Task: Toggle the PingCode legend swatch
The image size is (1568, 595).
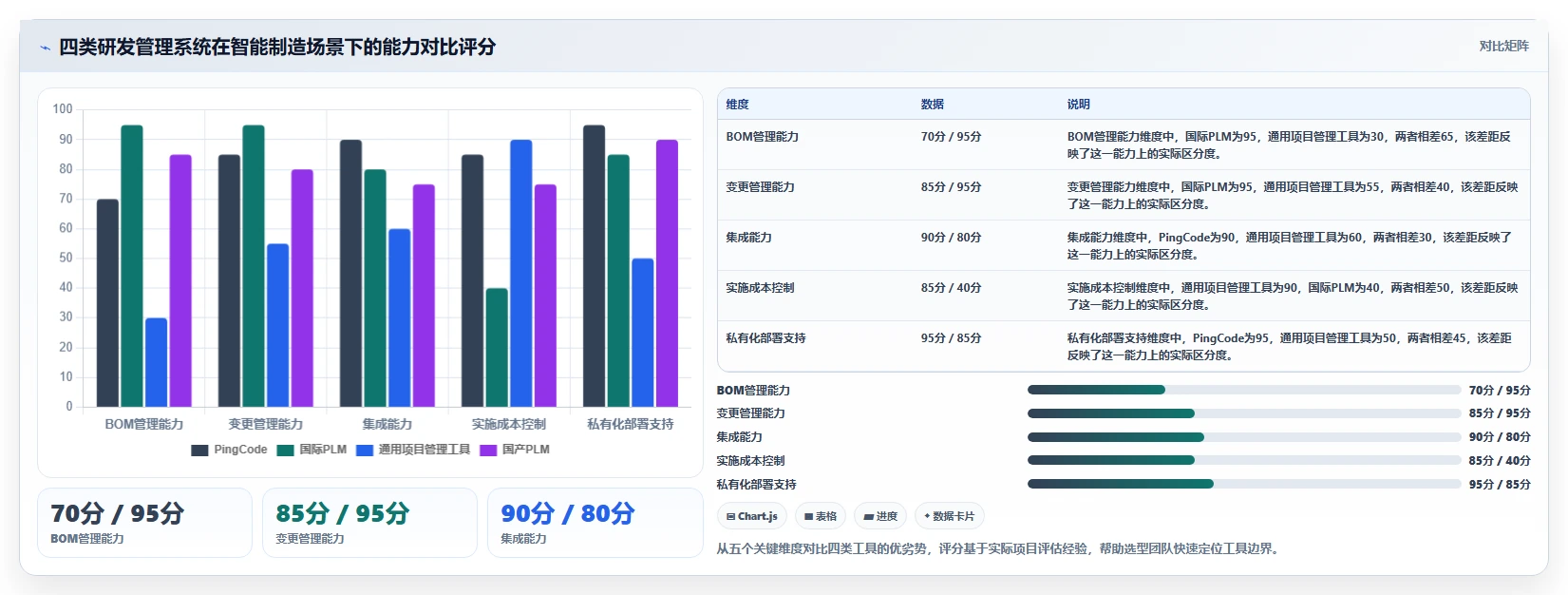Action: point(199,451)
